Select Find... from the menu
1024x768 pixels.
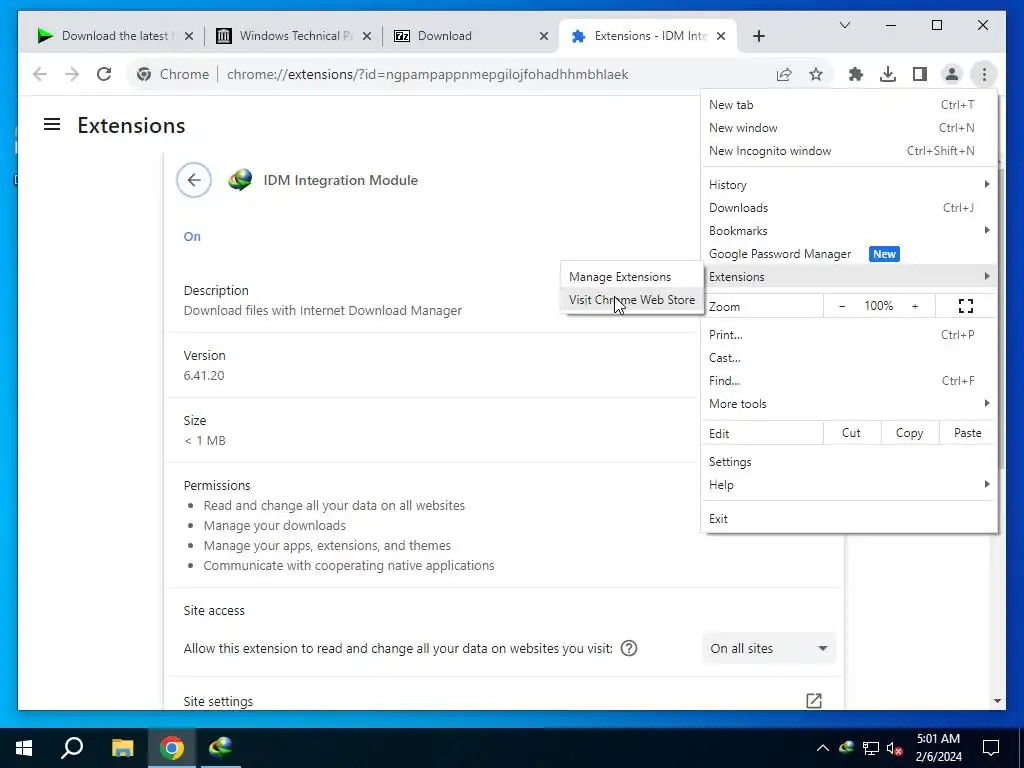tap(849, 381)
